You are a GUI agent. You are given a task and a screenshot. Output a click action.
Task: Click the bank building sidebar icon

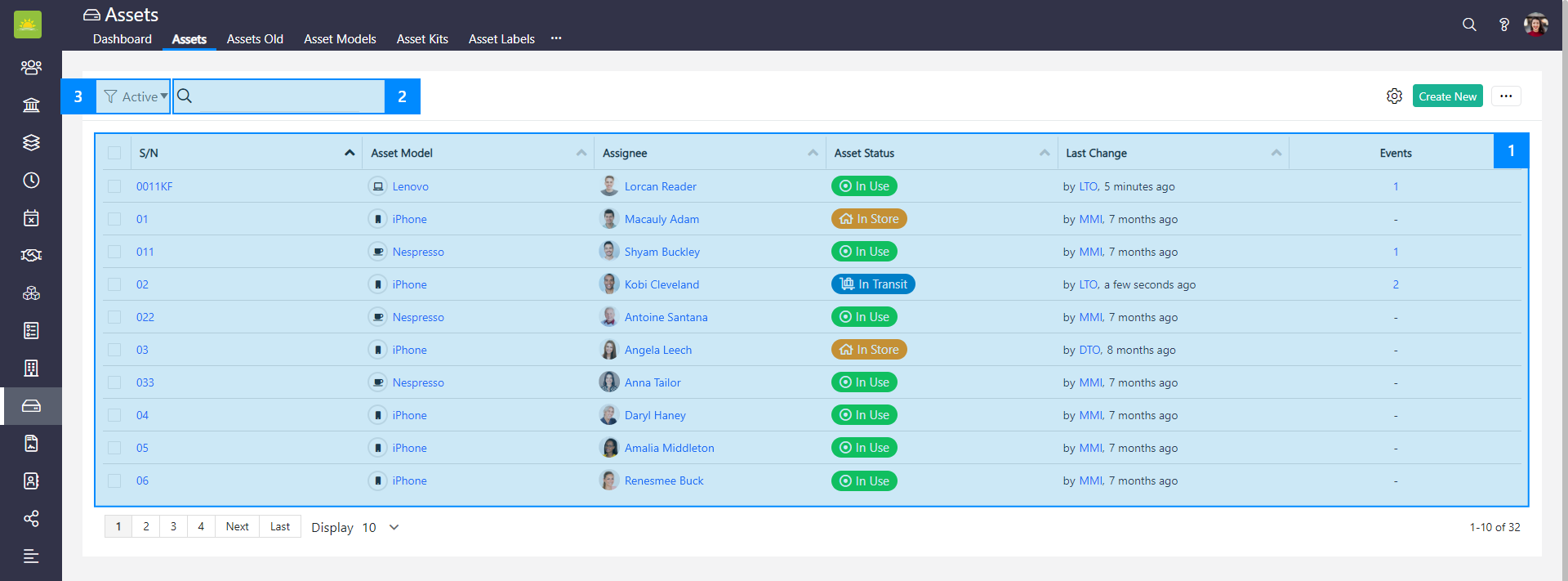click(31, 105)
